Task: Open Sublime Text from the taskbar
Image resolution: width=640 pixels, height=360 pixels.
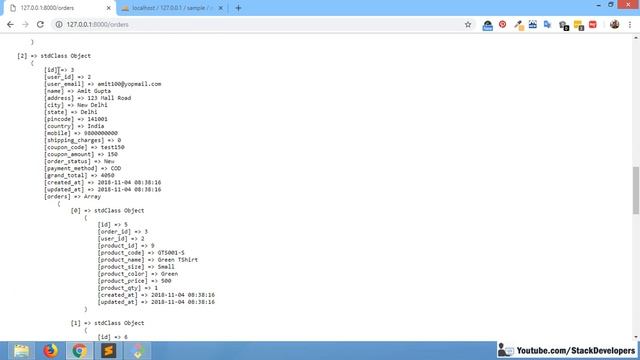Action: pos(109,351)
